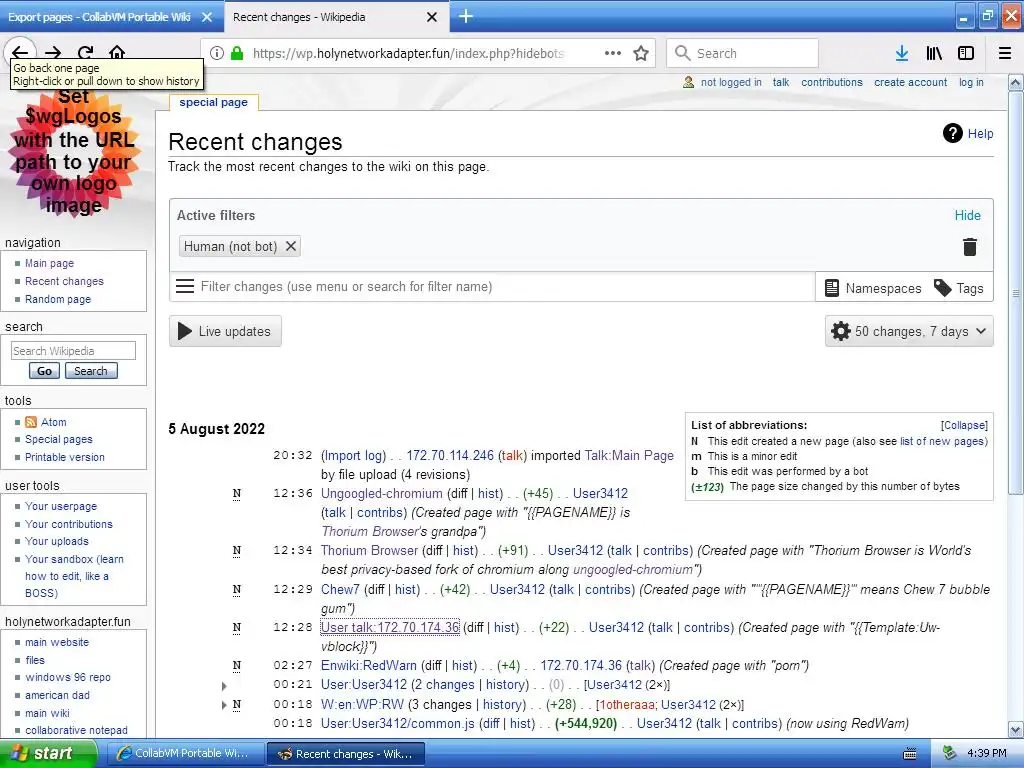Image resolution: width=1024 pixels, height=768 pixels.
Task: Click the Atom feed icon
Action: [31, 422]
